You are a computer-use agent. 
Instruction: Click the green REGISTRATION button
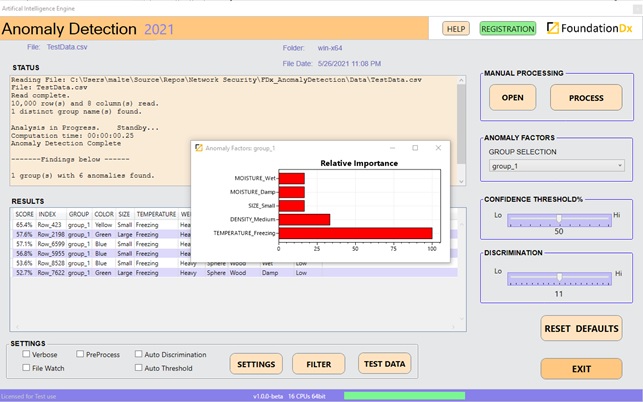point(508,29)
